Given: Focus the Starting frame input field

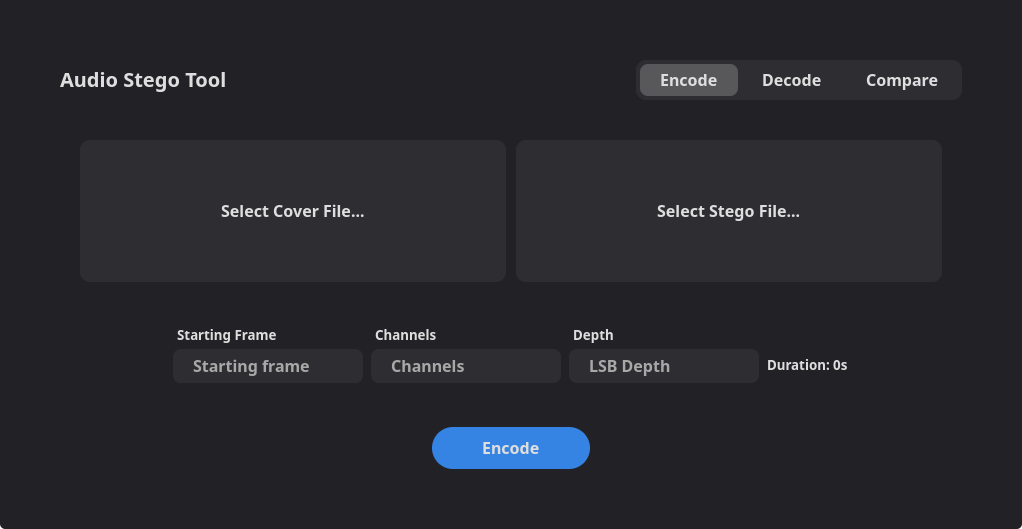Looking at the screenshot, I should (x=268, y=366).
